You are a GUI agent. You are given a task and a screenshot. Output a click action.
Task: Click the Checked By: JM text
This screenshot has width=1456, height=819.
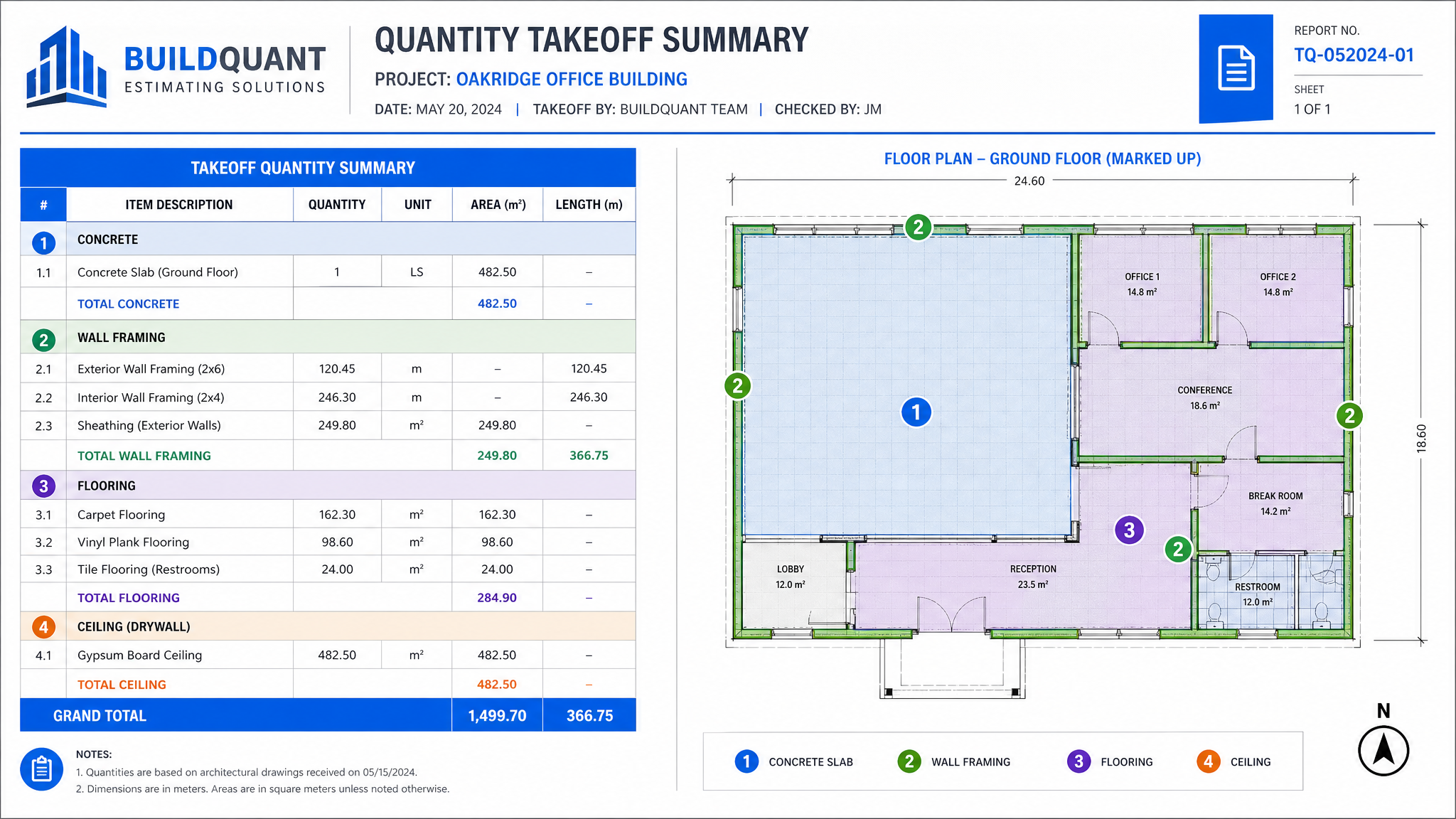[828, 109]
